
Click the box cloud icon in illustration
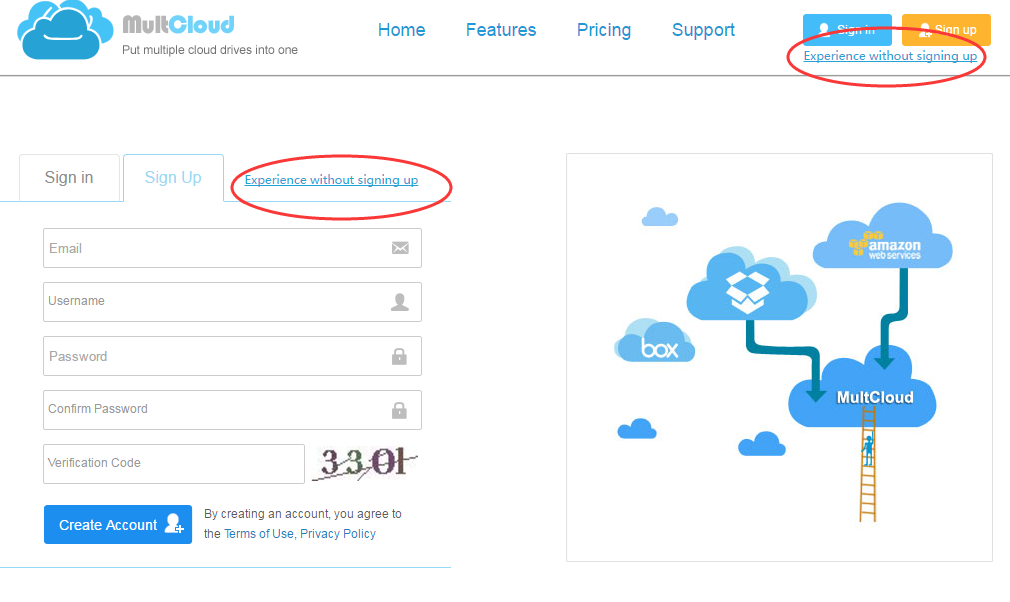pyautogui.click(x=655, y=341)
